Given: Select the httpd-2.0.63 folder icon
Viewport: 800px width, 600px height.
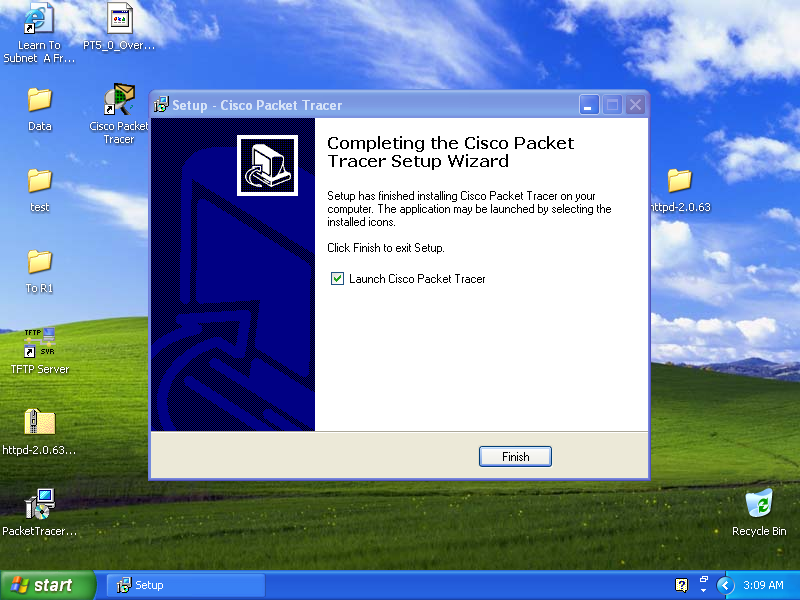Looking at the screenshot, I should click(x=680, y=181).
